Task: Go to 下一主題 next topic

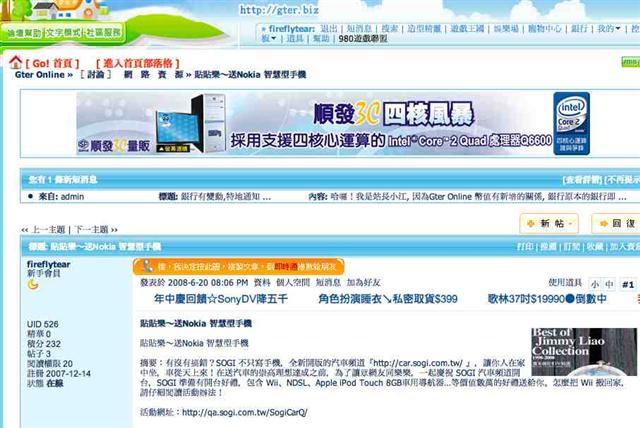Action: tap(91, 230)
